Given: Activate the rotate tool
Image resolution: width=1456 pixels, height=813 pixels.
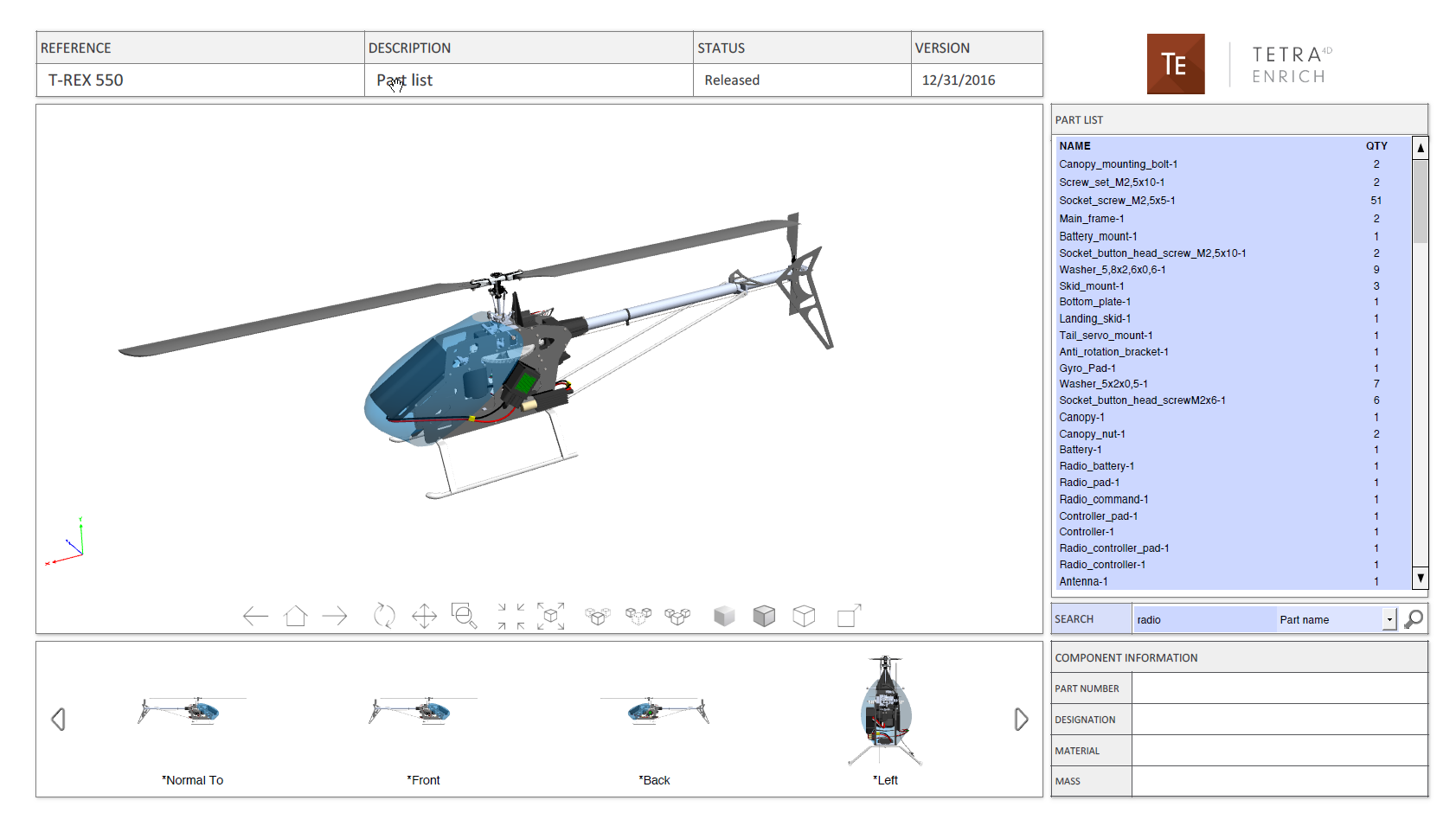Looking at the screenshot, I should point(384,616).
